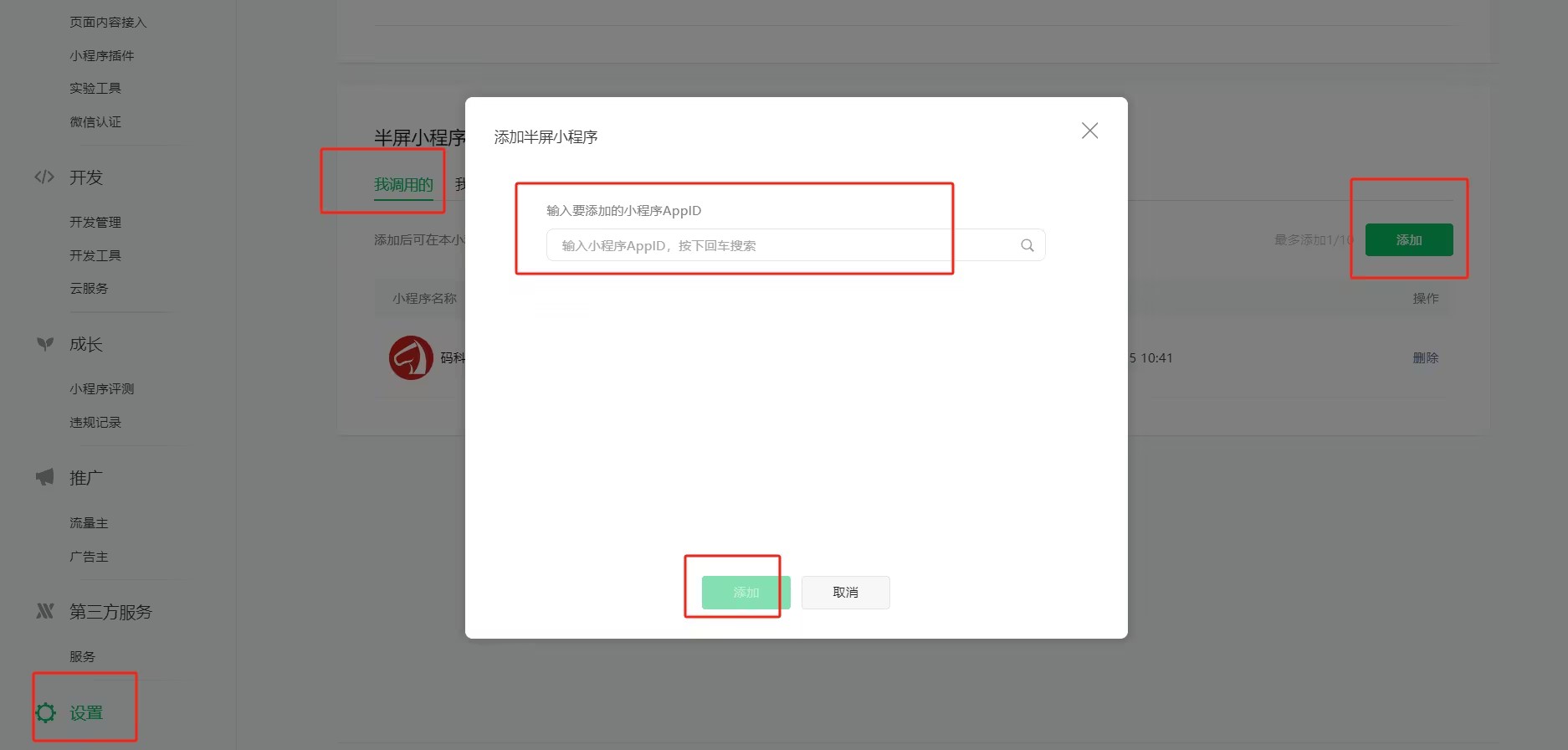Click the 成长 sprout icon

click(45, 344)
